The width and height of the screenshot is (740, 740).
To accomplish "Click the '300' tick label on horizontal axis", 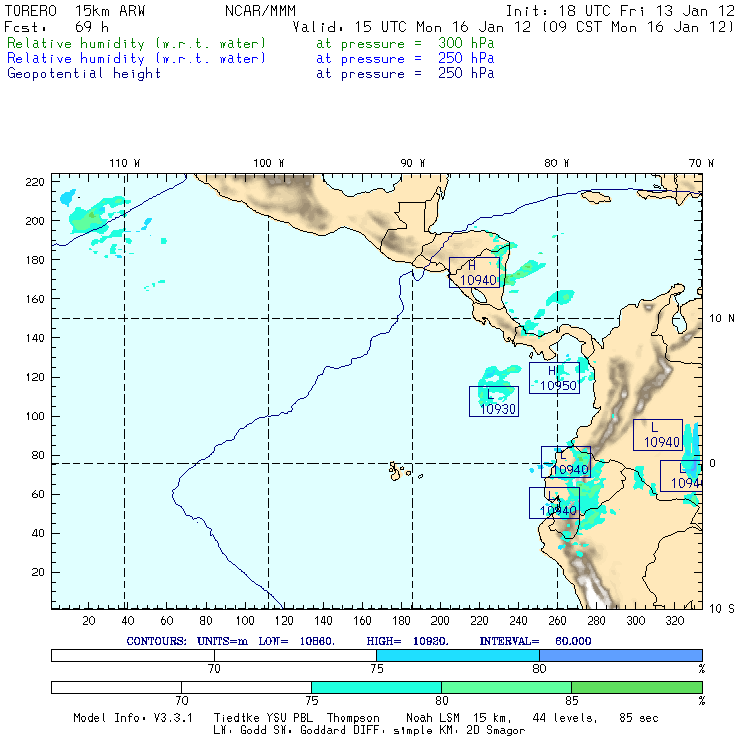I will (636, 621).
